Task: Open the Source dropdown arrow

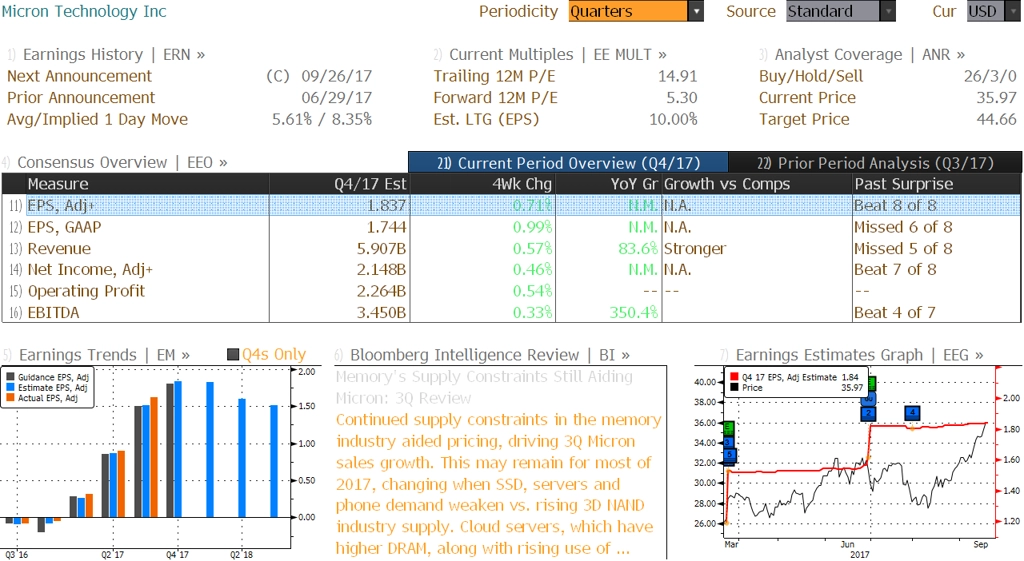Action: 888,11
